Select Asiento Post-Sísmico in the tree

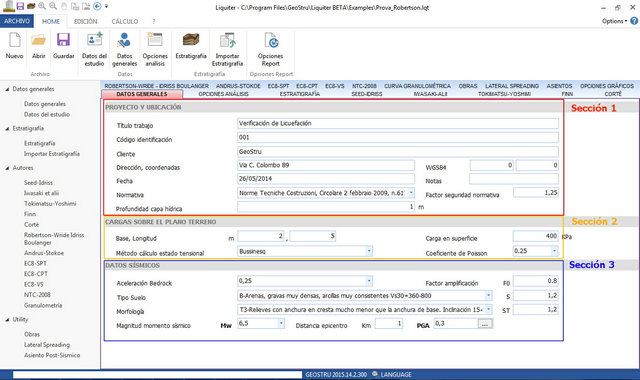[x=52, y=356]
